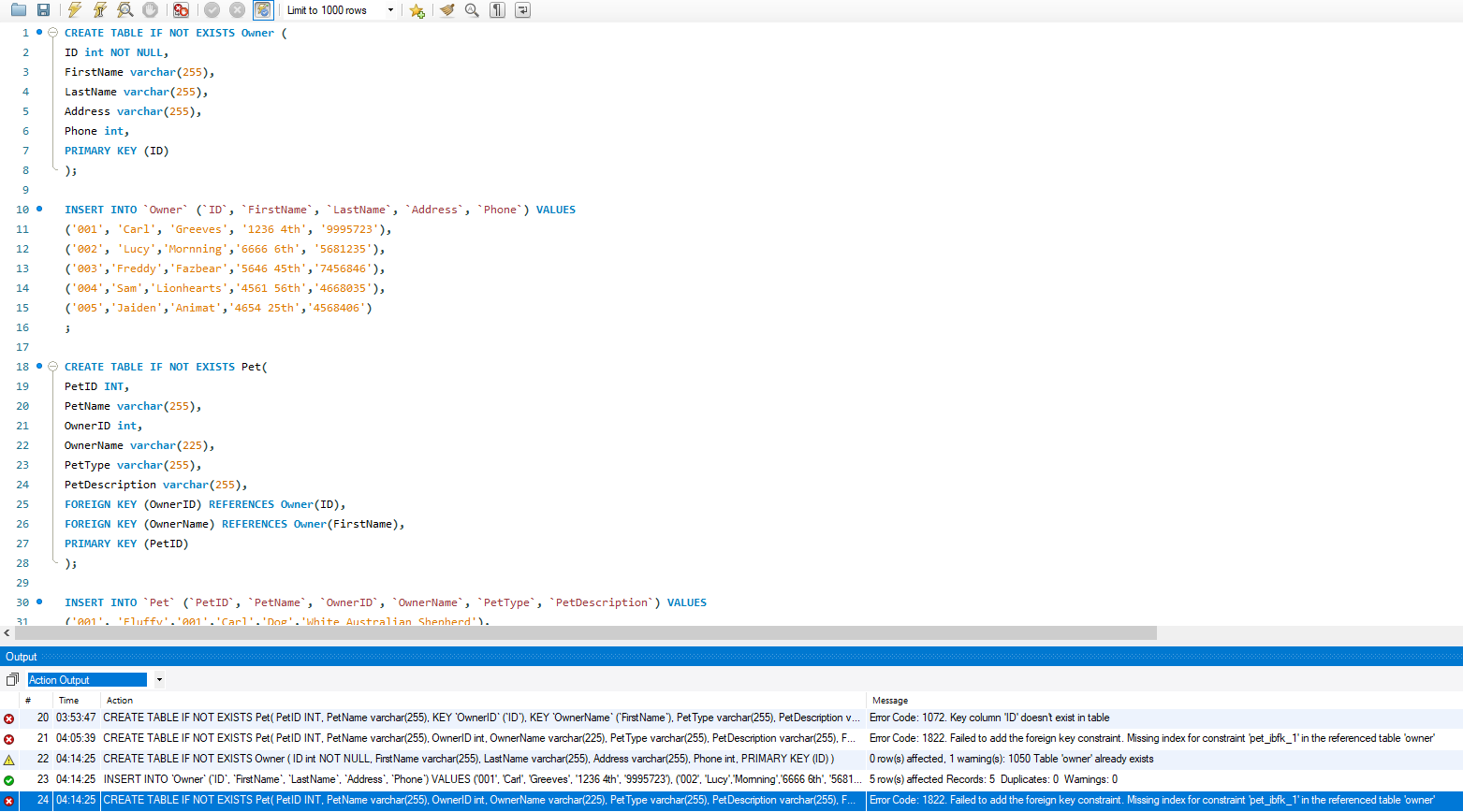Execute the statement under the cursor (lightning with cursor)
This screenshot has width=1463, height=812.
click(99, 10)
